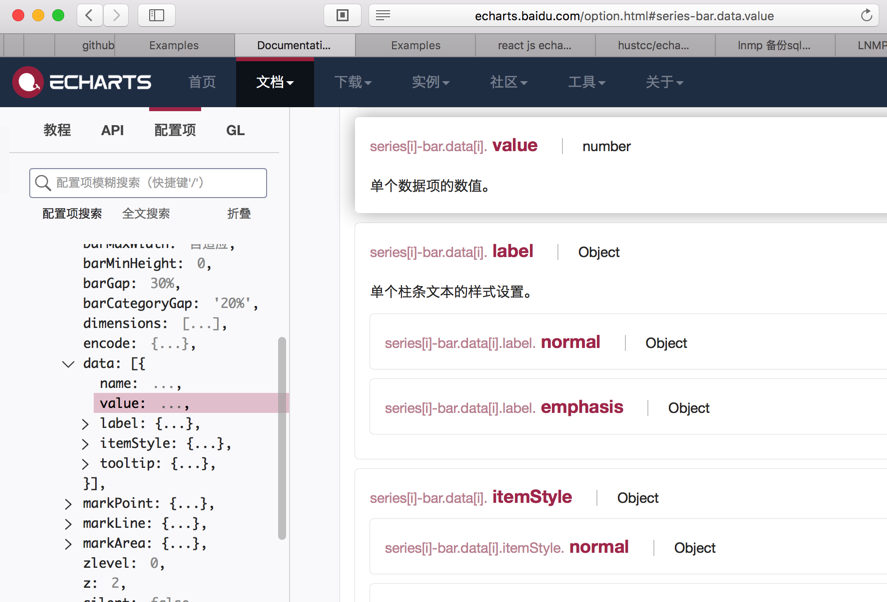Click the Safari back navigation arrow
The image size is (887, 602).
89,15
